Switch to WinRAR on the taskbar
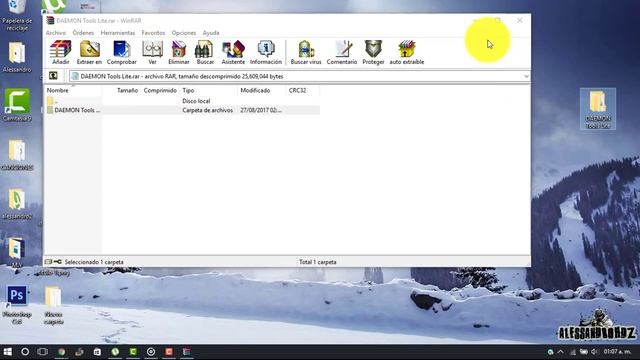Viewport: 640px width, 360px height. (x=187, y=351)
